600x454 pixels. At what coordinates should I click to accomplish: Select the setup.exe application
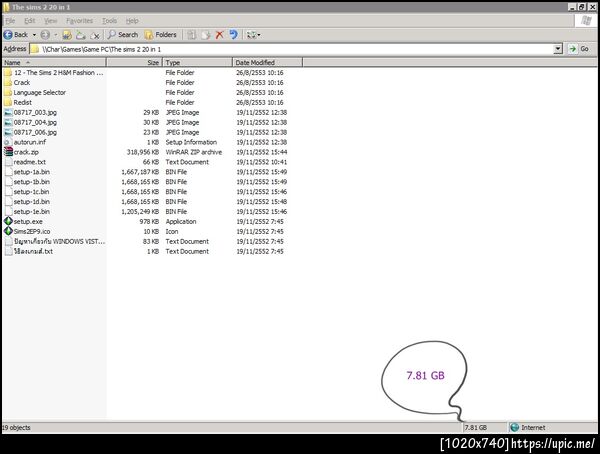click(x=23, y=221)
